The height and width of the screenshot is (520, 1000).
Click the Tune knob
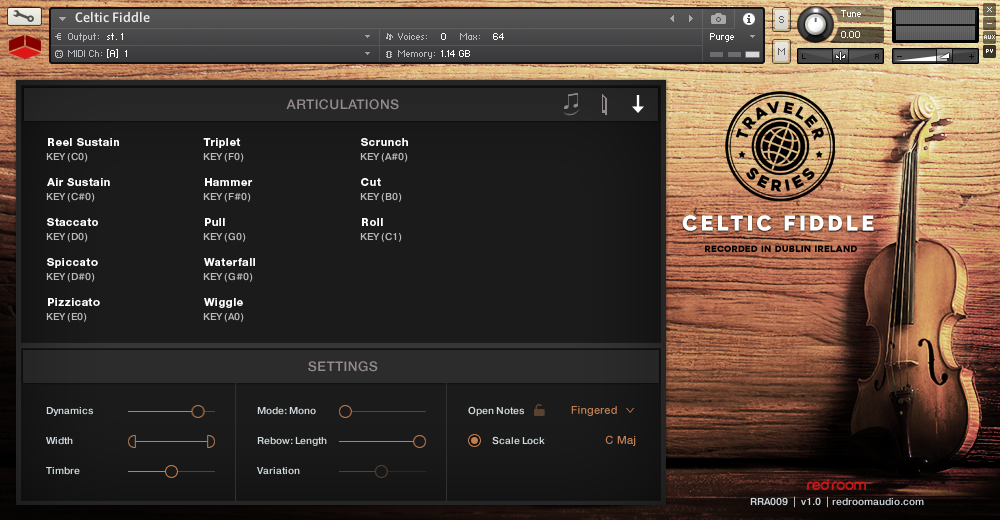pyautogui.click(x=817, y=24)
